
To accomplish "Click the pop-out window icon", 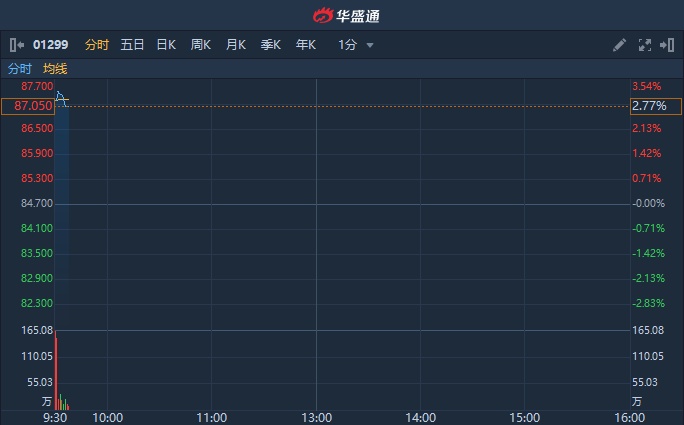I will [666, 45].
